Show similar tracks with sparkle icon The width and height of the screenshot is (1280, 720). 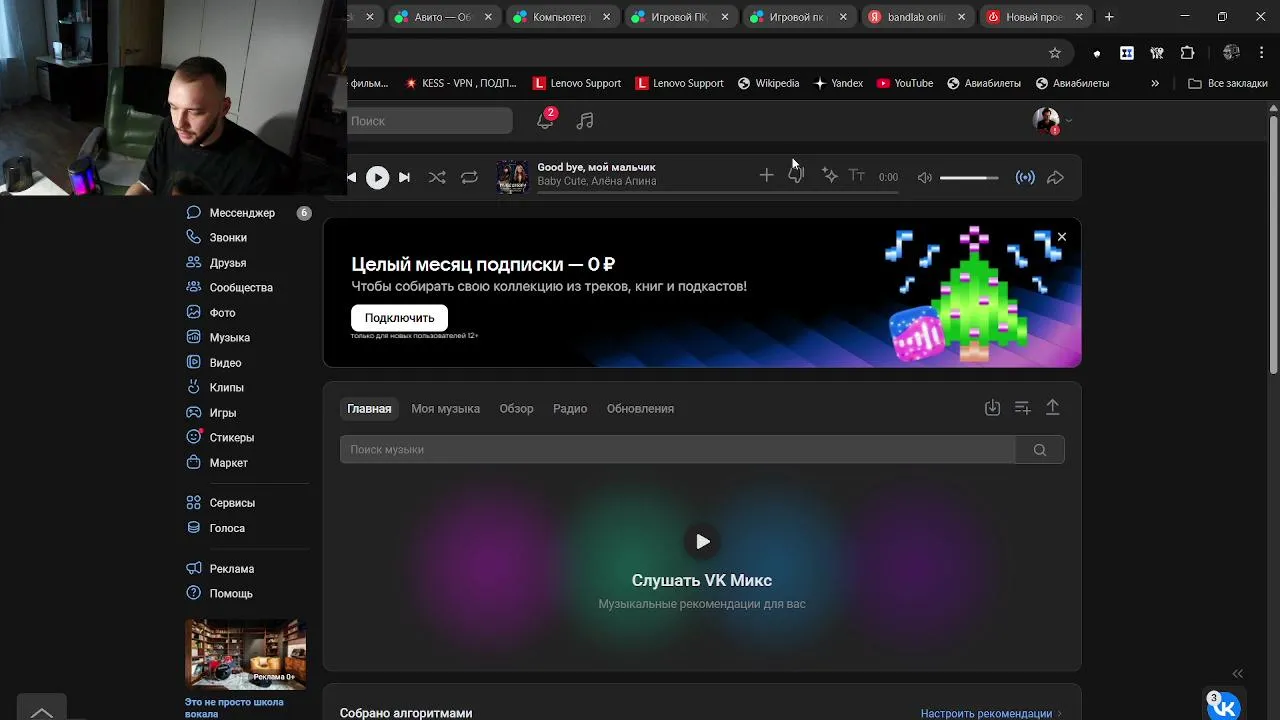coord(829,176)
